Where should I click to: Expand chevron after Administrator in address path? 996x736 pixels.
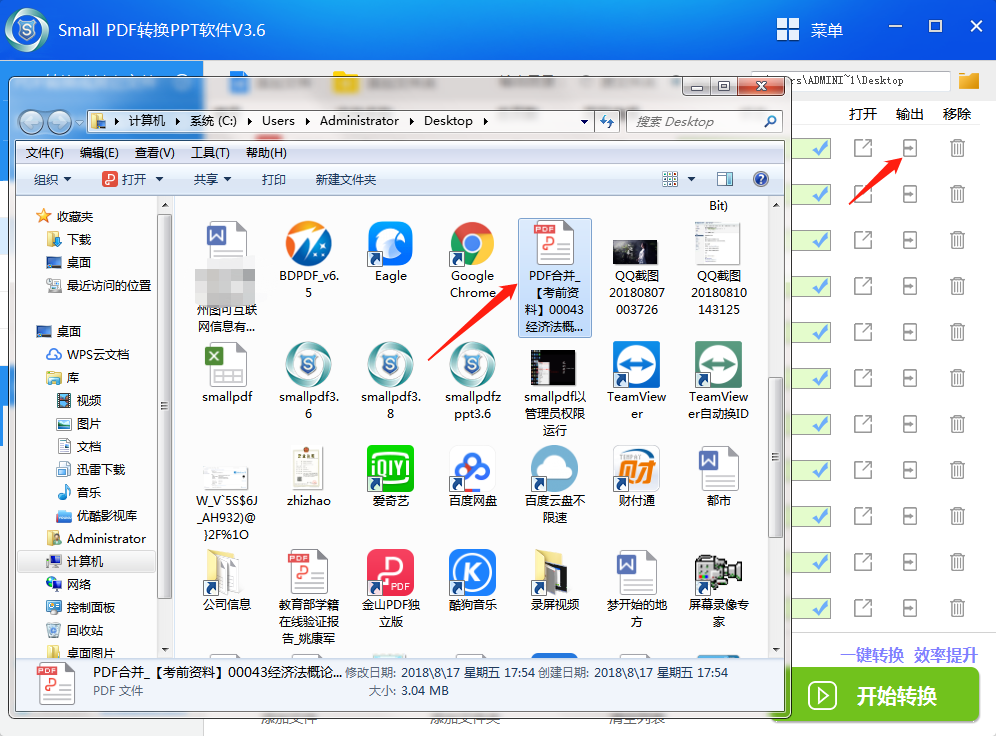412,121
